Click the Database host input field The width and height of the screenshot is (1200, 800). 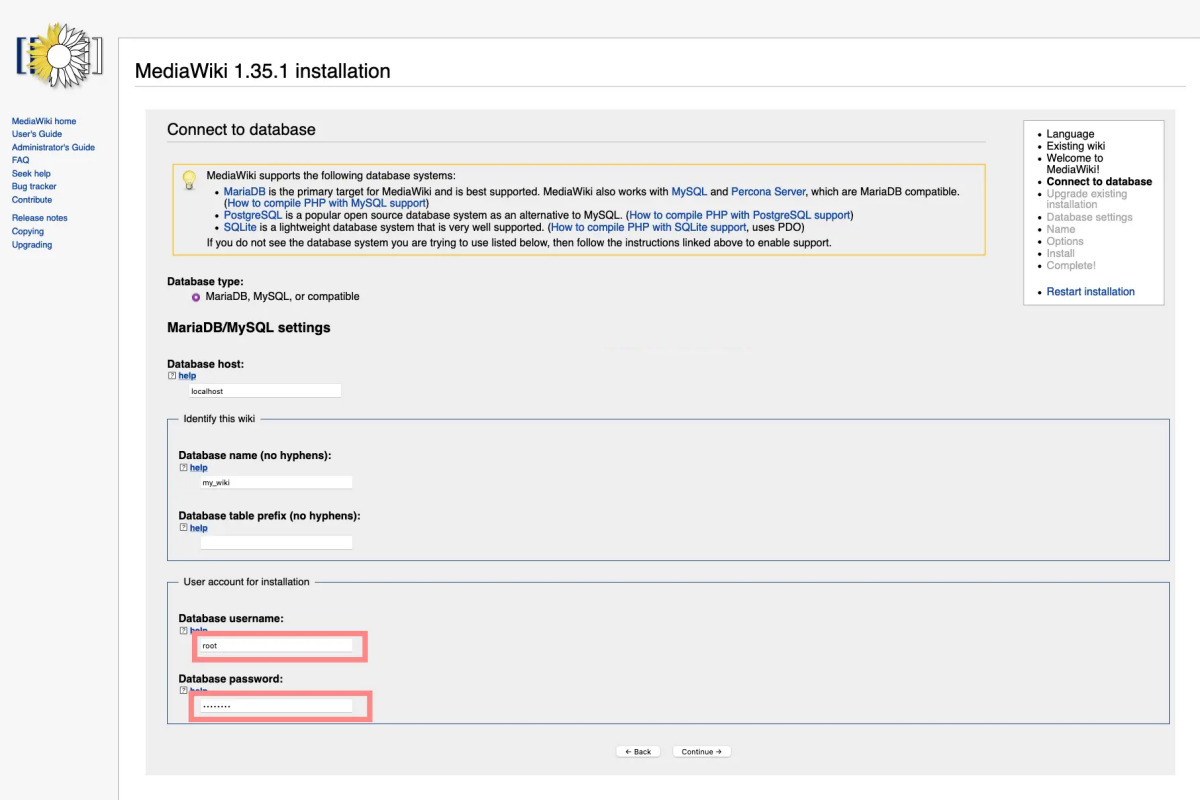(x=265, y=391)
